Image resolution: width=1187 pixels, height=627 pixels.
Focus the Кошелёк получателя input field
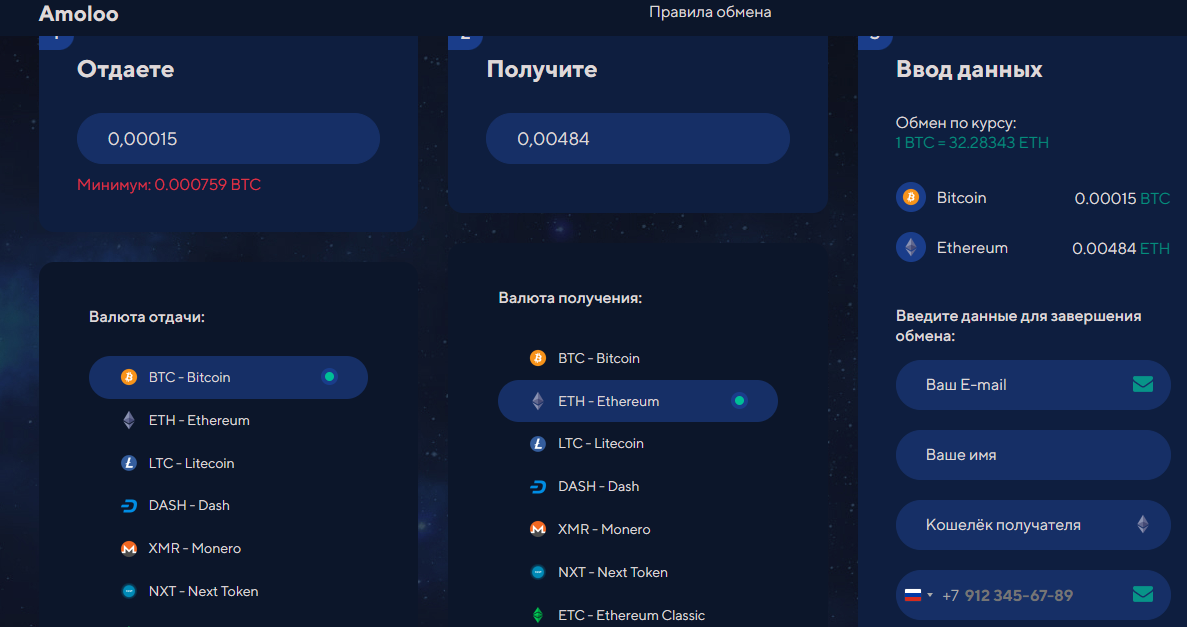click(1033, 525)
